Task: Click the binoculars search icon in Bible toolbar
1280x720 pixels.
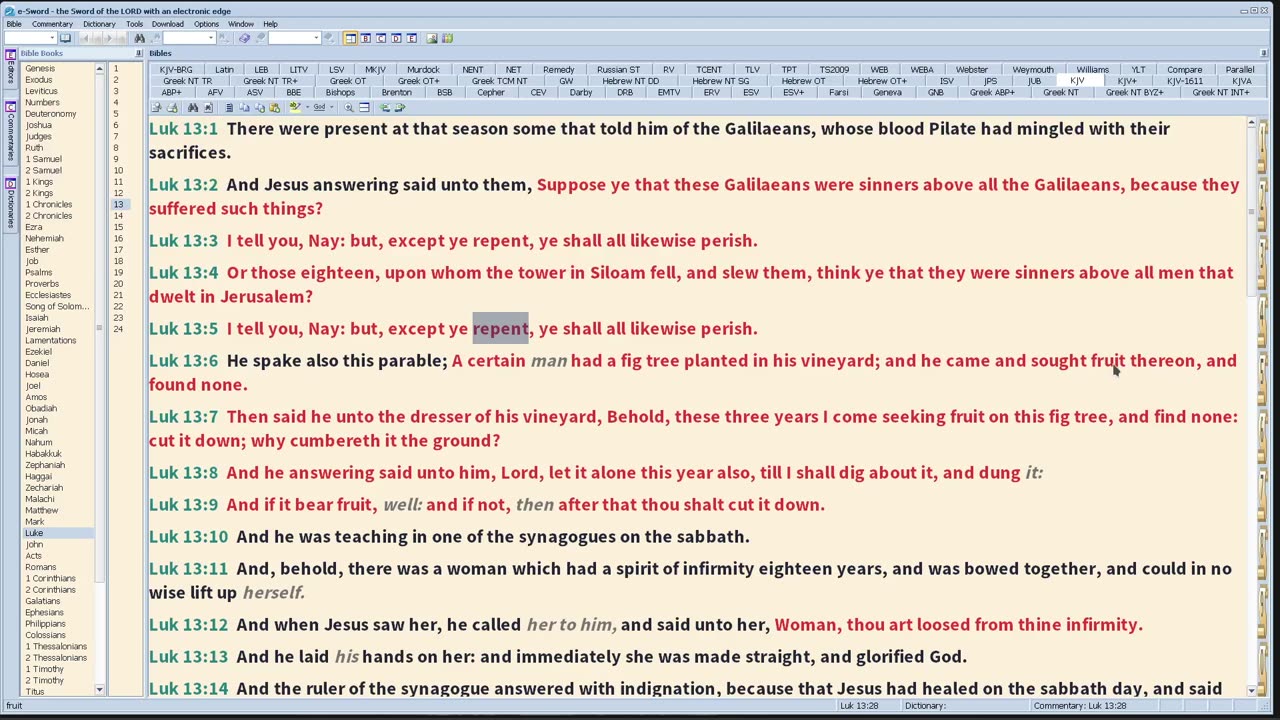Action: (193, 107)
